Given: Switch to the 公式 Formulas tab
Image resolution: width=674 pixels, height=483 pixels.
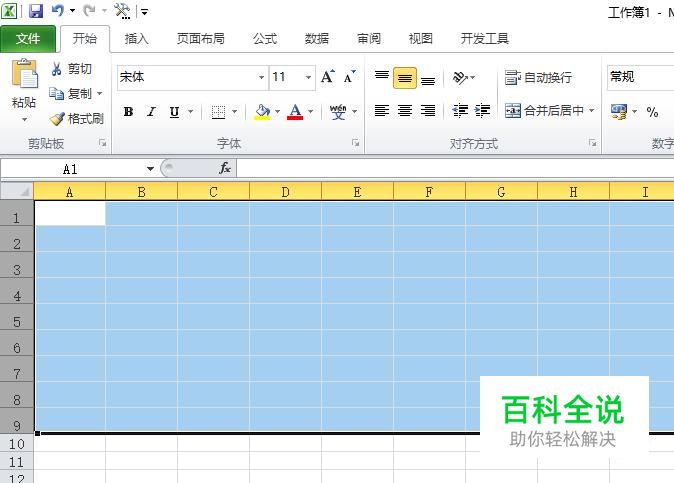Looking at the screenshot, I should pyautogui.click(x=265, y=39).
